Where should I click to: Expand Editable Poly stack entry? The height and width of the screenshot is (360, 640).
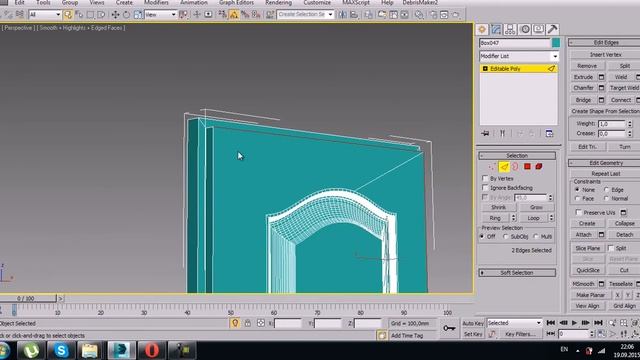[485, 69]
